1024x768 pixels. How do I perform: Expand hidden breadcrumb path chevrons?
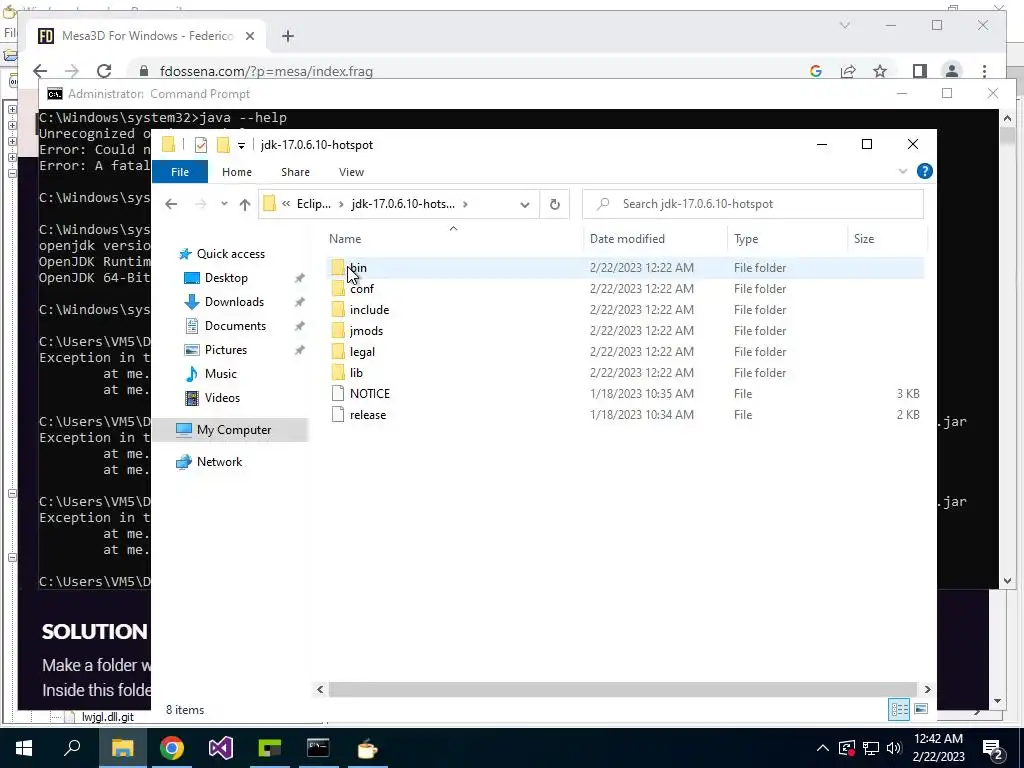286,204
